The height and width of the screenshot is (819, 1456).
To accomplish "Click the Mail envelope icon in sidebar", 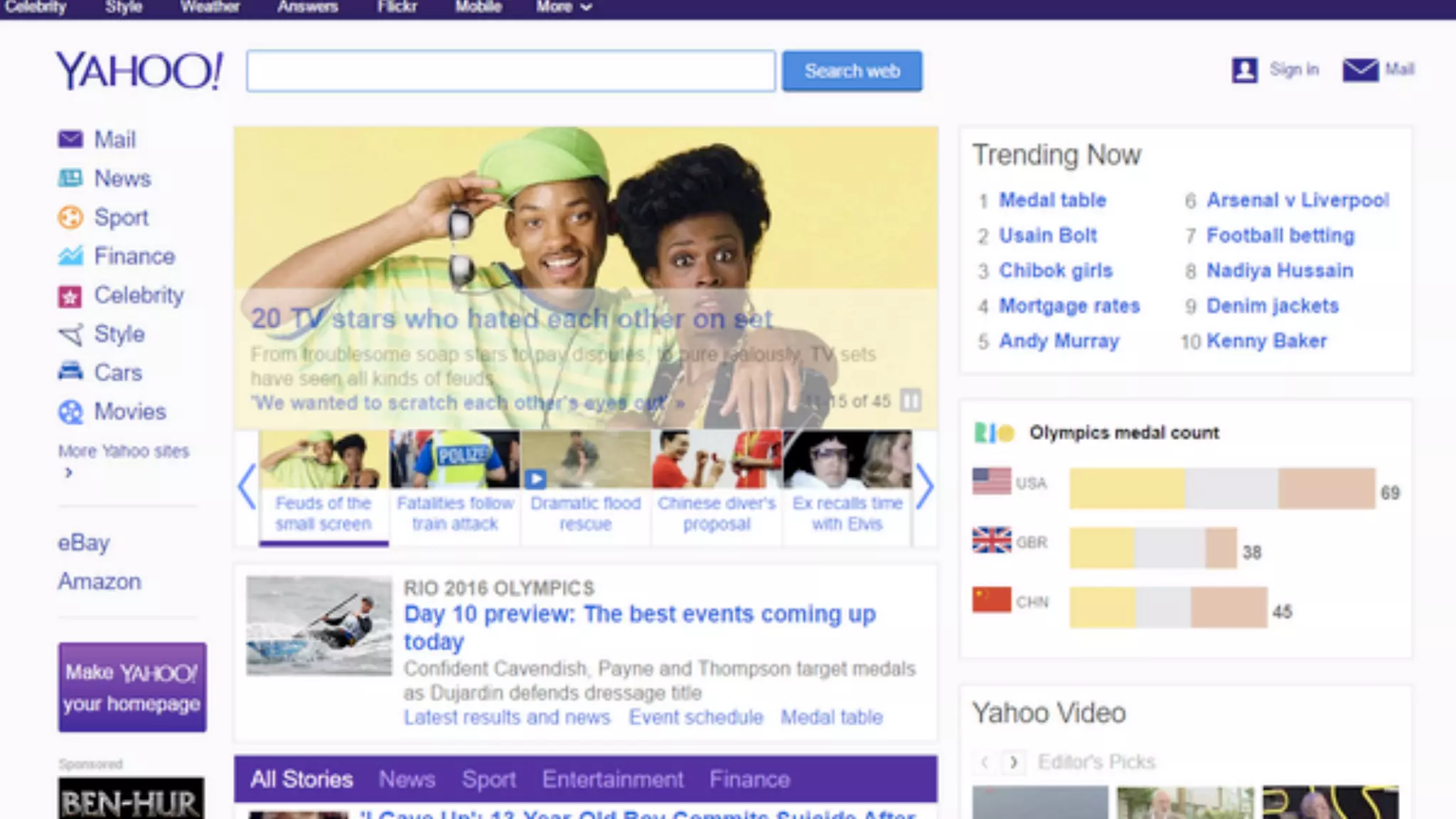I will (70, 139).
